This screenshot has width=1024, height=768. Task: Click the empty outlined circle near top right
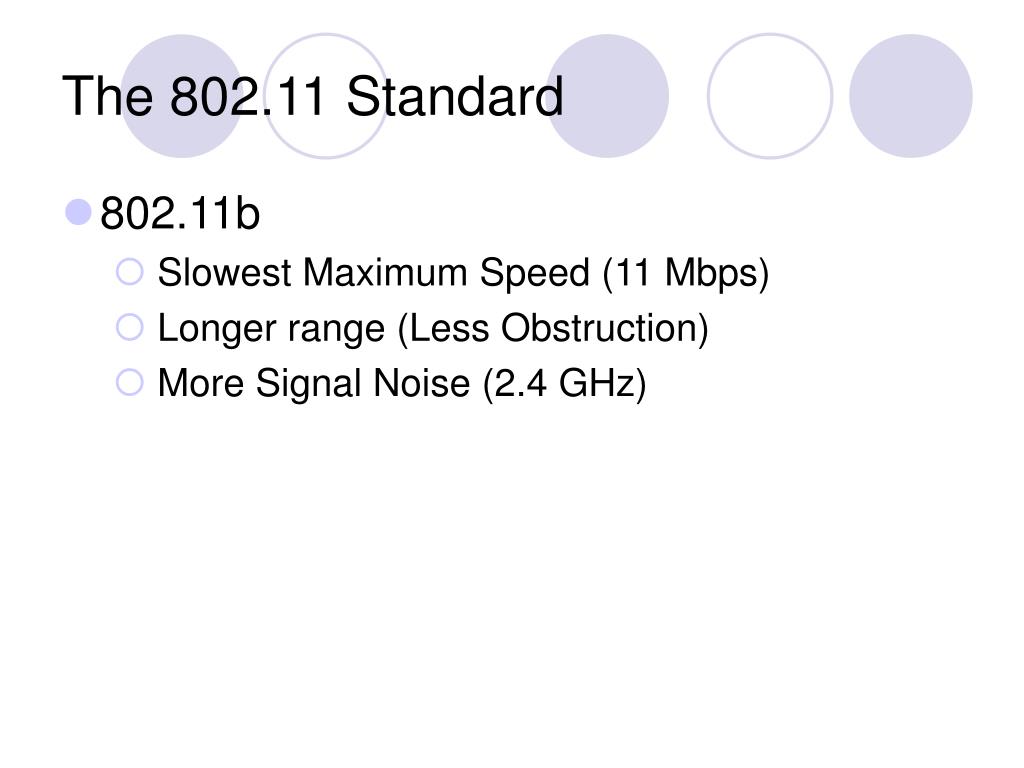770,96
